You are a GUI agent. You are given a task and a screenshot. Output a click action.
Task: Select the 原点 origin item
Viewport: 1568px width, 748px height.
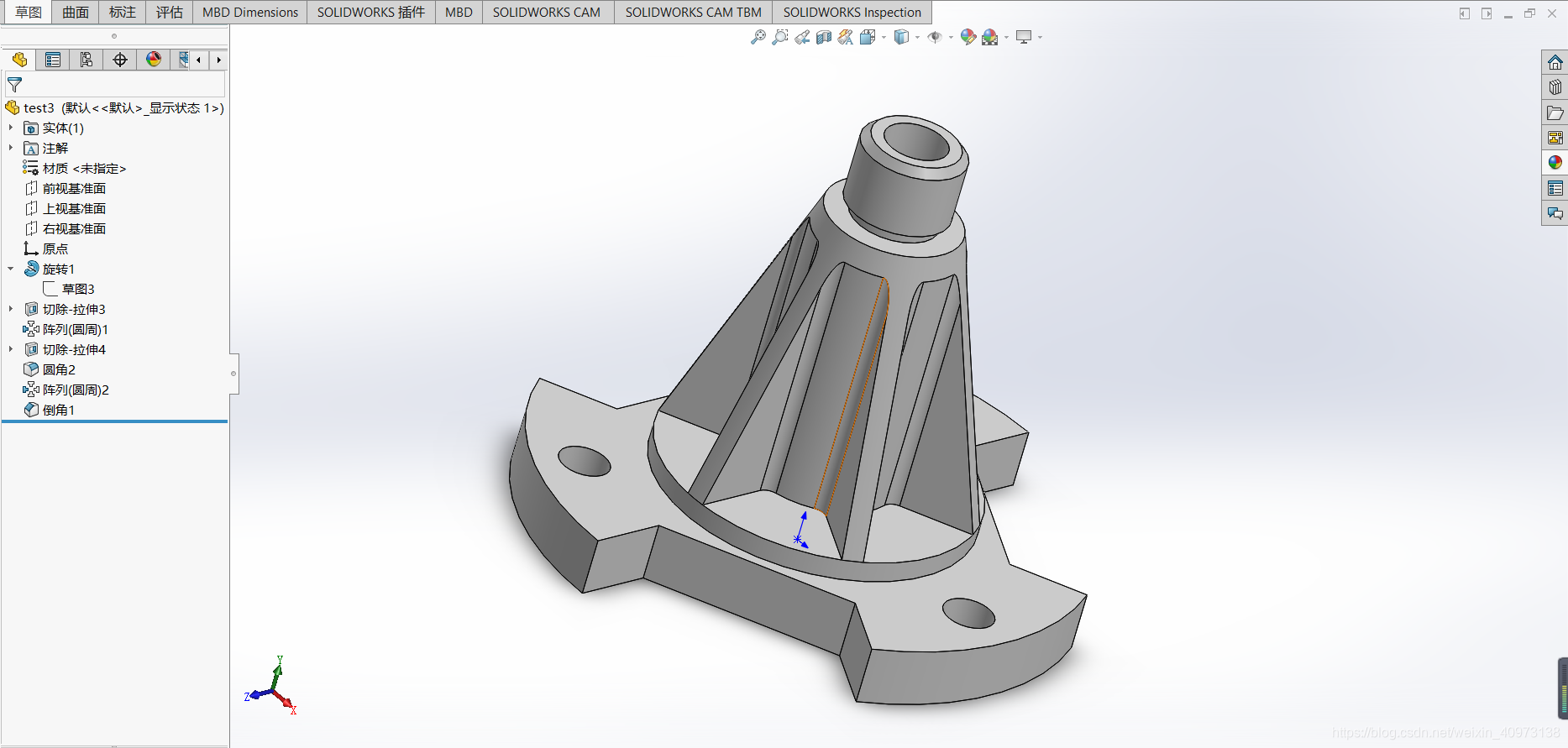46,248
